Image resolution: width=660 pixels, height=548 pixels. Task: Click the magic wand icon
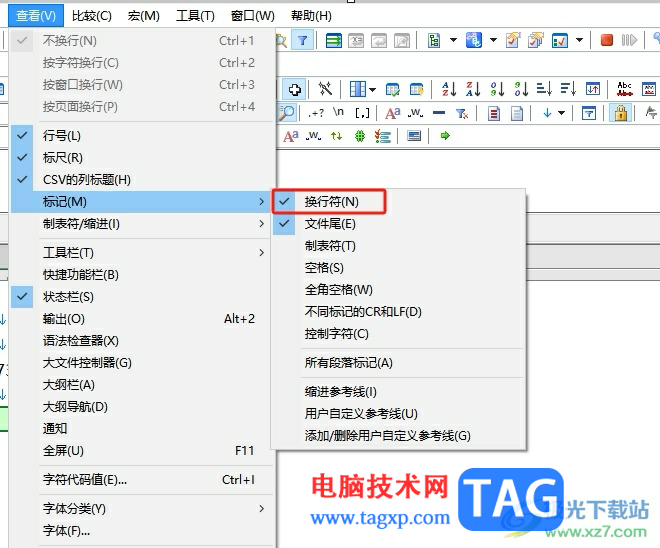pos(325,89)
